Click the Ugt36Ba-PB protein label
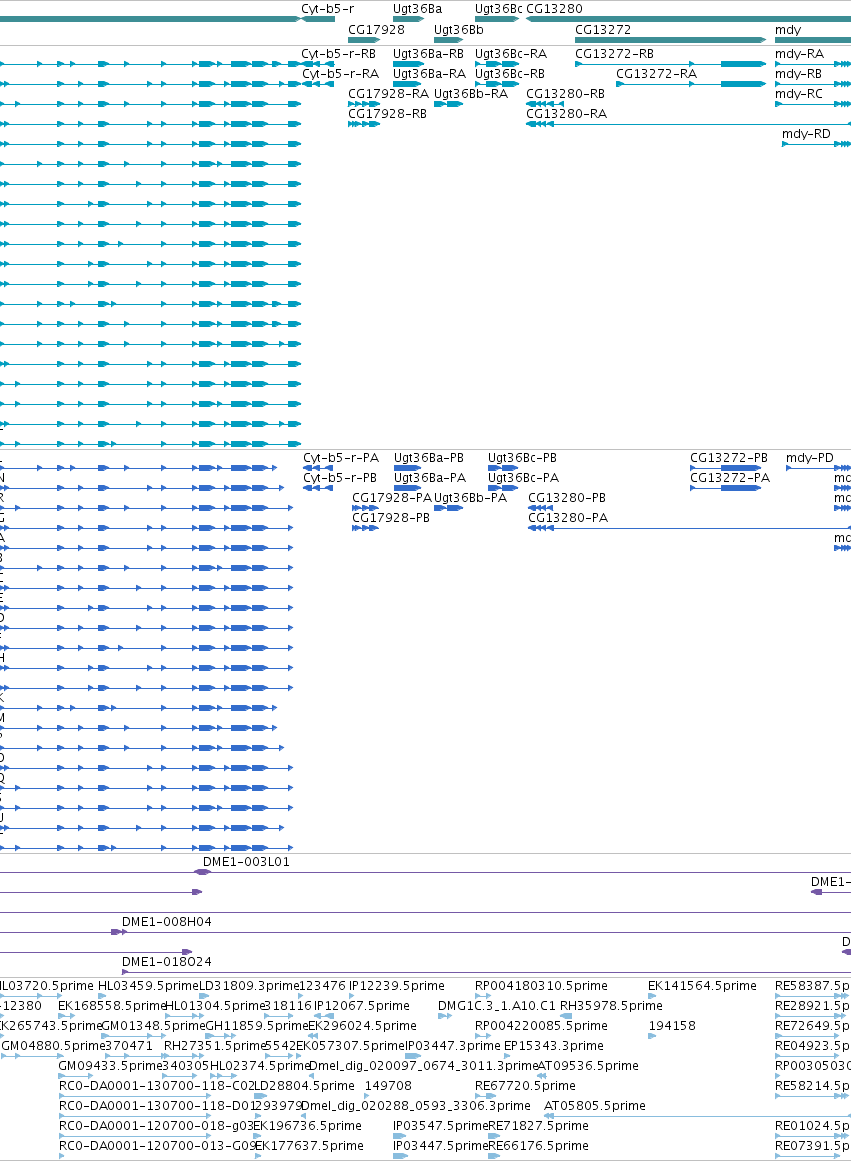851x1161 pixels. 429,458
